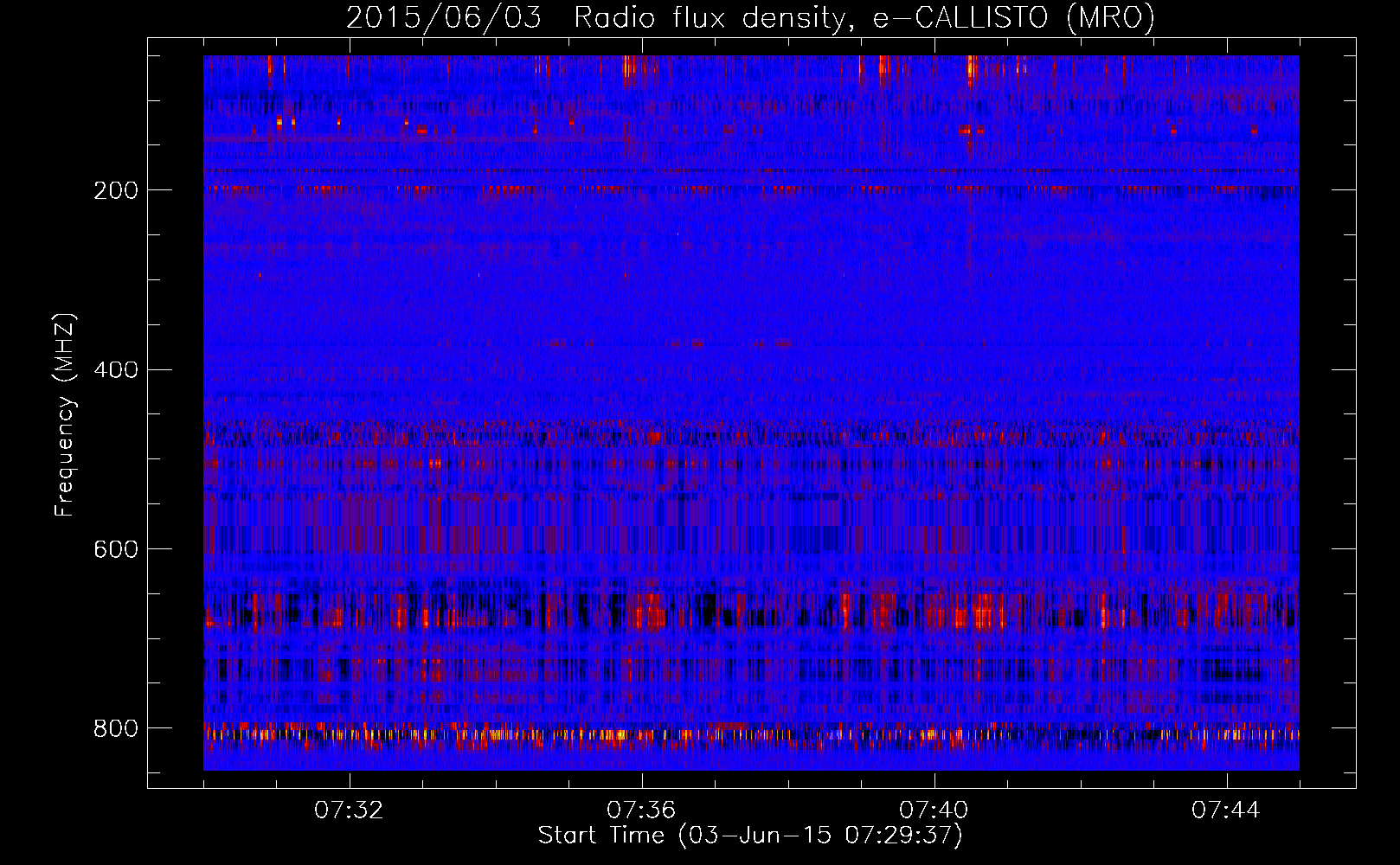The height and width of the screenshot is (865, 1400).
Task: Click the 07:36 time tick label
Action: point(641,811)
